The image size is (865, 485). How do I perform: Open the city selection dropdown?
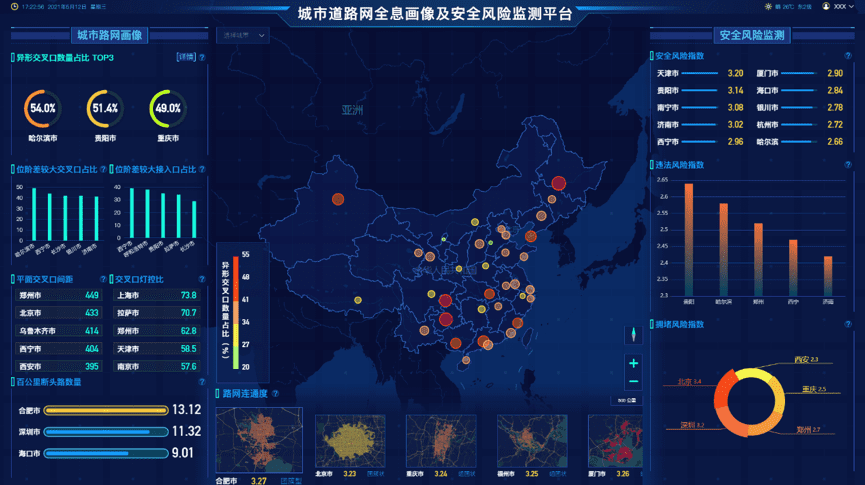242,35
